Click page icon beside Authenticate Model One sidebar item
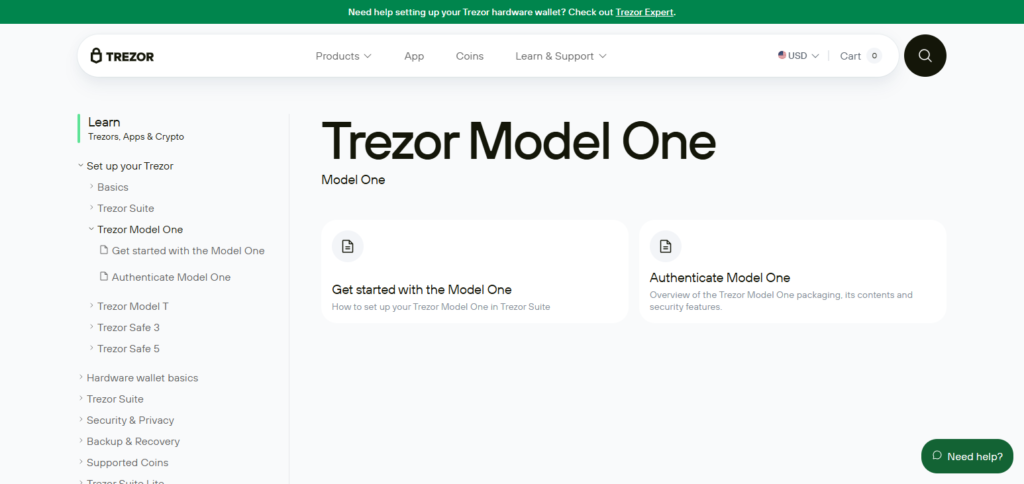The image size is (1024, 484). 103,277
